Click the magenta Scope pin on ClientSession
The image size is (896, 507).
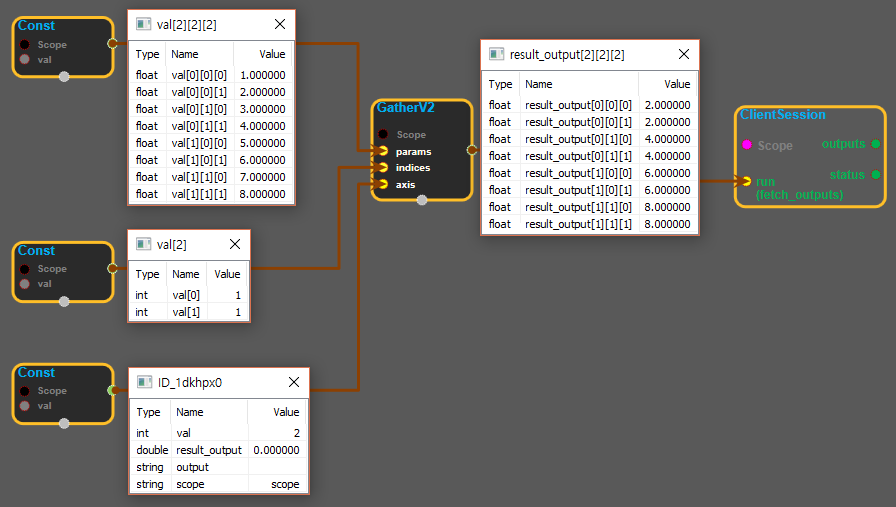click(x=746, y=145)
